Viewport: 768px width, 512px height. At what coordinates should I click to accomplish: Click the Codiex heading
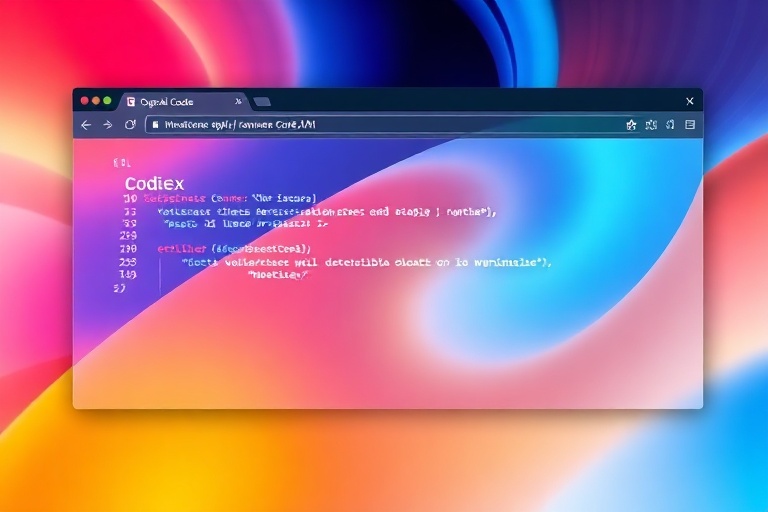click(154, 184)
